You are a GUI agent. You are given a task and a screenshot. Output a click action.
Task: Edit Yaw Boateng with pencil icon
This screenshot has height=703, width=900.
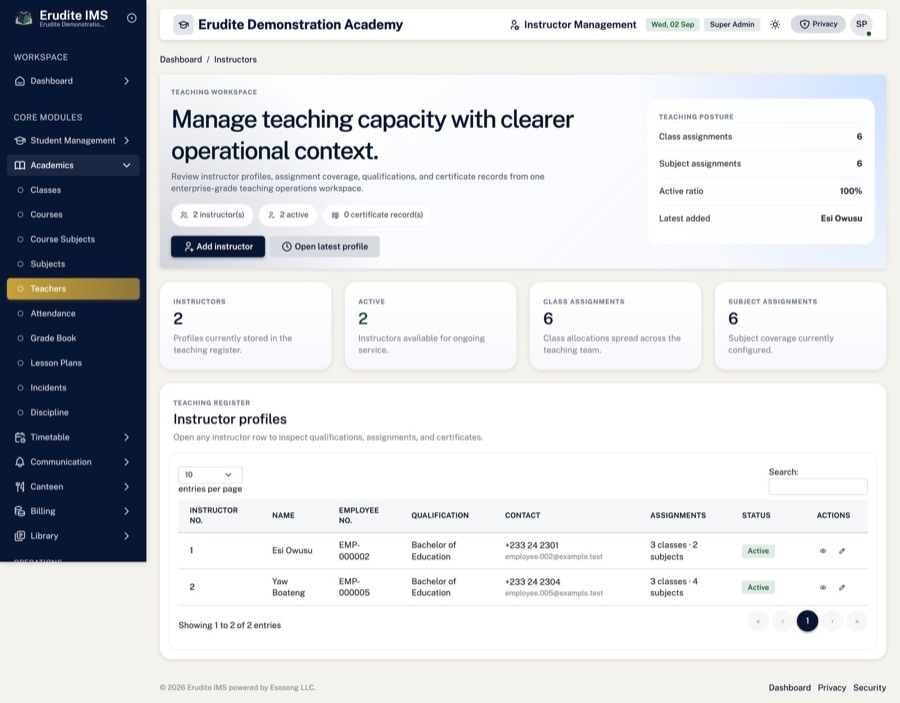point(842,588)
